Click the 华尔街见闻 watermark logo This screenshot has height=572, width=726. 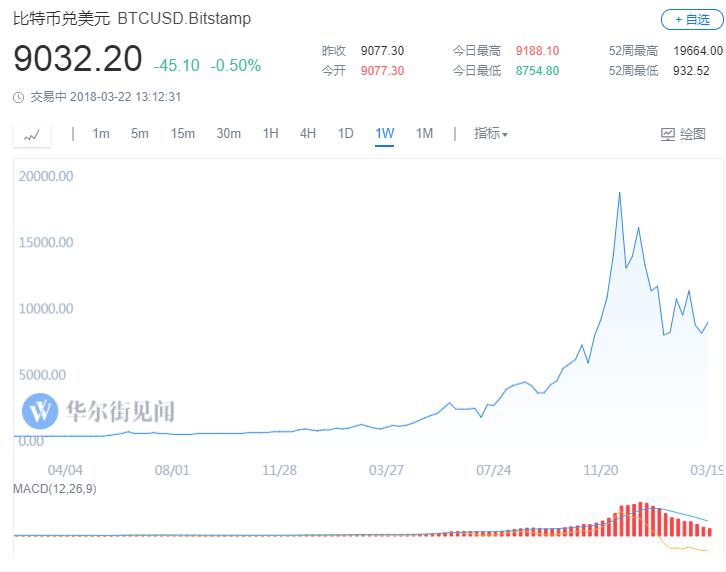click(x=99, y=410)
